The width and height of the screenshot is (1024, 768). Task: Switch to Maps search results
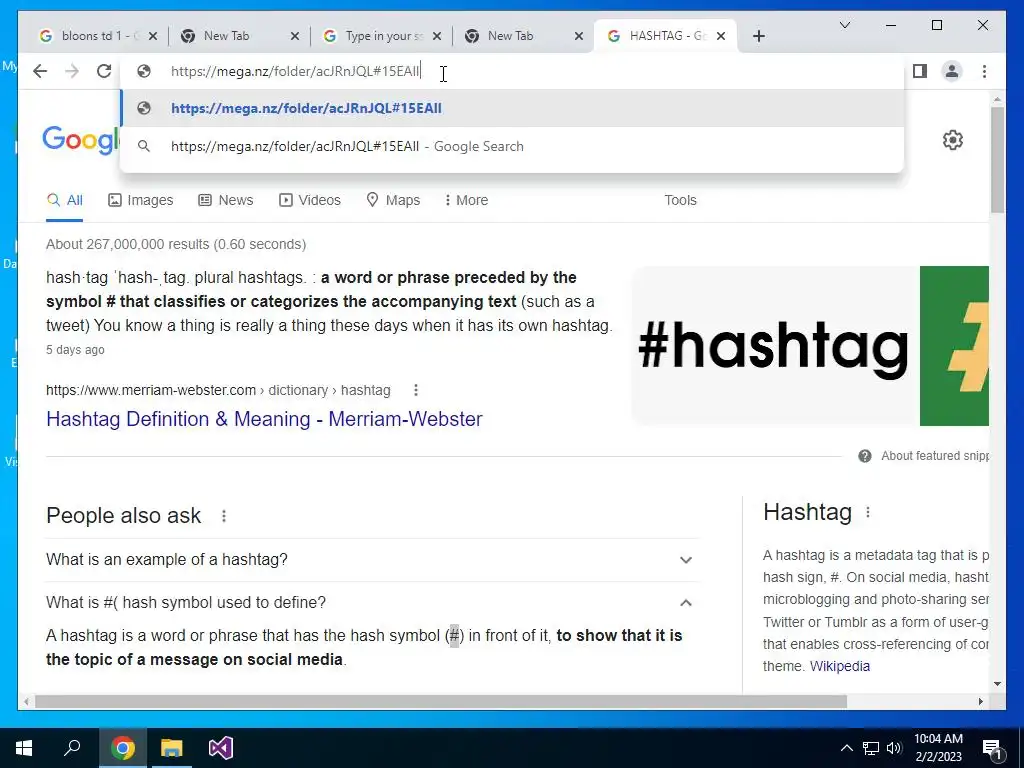coord(393,200)
